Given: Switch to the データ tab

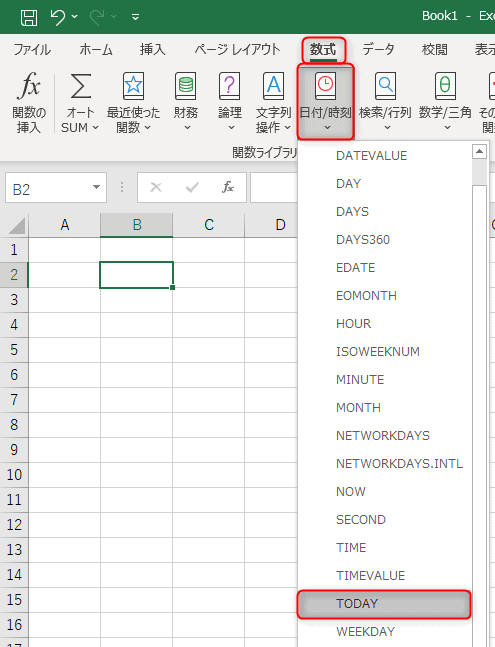Looking at the screenshot, I should pos(378,50).
